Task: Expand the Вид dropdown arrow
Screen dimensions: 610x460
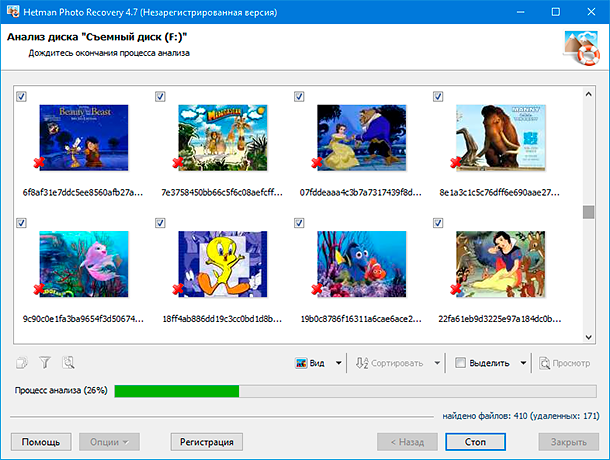Action: click(x=338, y=363)
